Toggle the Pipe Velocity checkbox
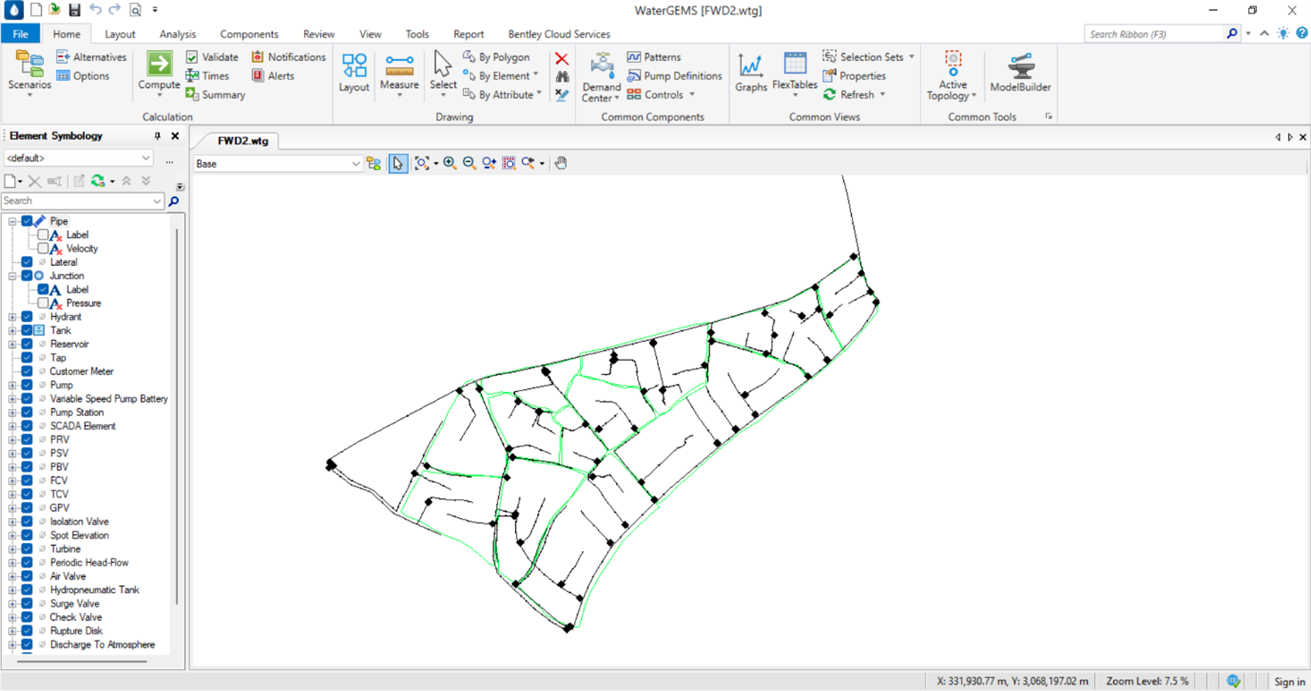Image resolution: width=1311 pixels, height=691 pixels. (x=43, y=248)
